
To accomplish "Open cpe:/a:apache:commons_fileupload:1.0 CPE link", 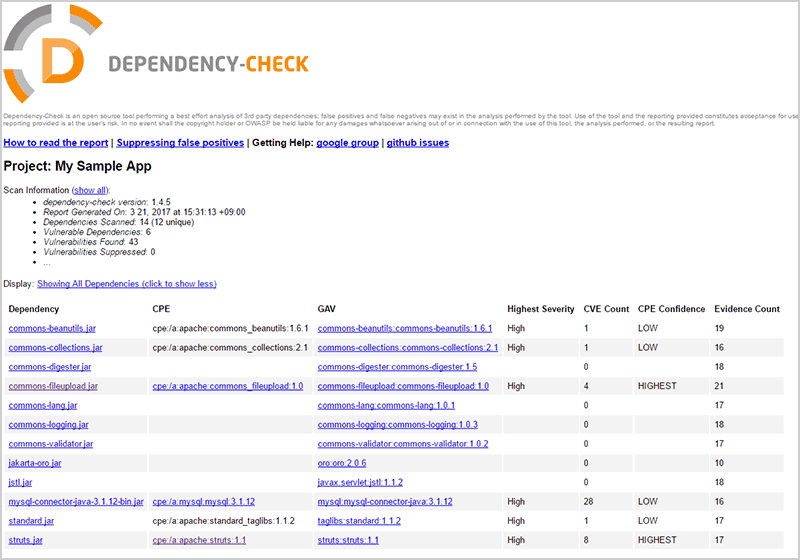I will [x=228, y=387].
